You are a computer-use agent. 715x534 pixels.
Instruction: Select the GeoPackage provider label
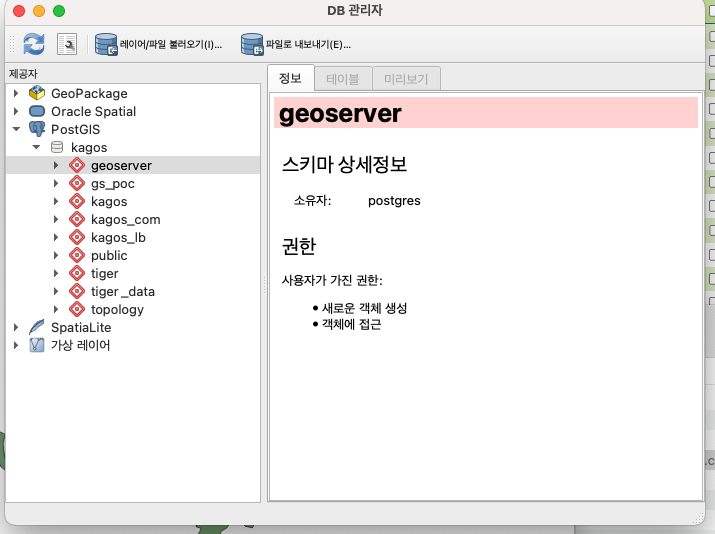click(x=89, y=93)
